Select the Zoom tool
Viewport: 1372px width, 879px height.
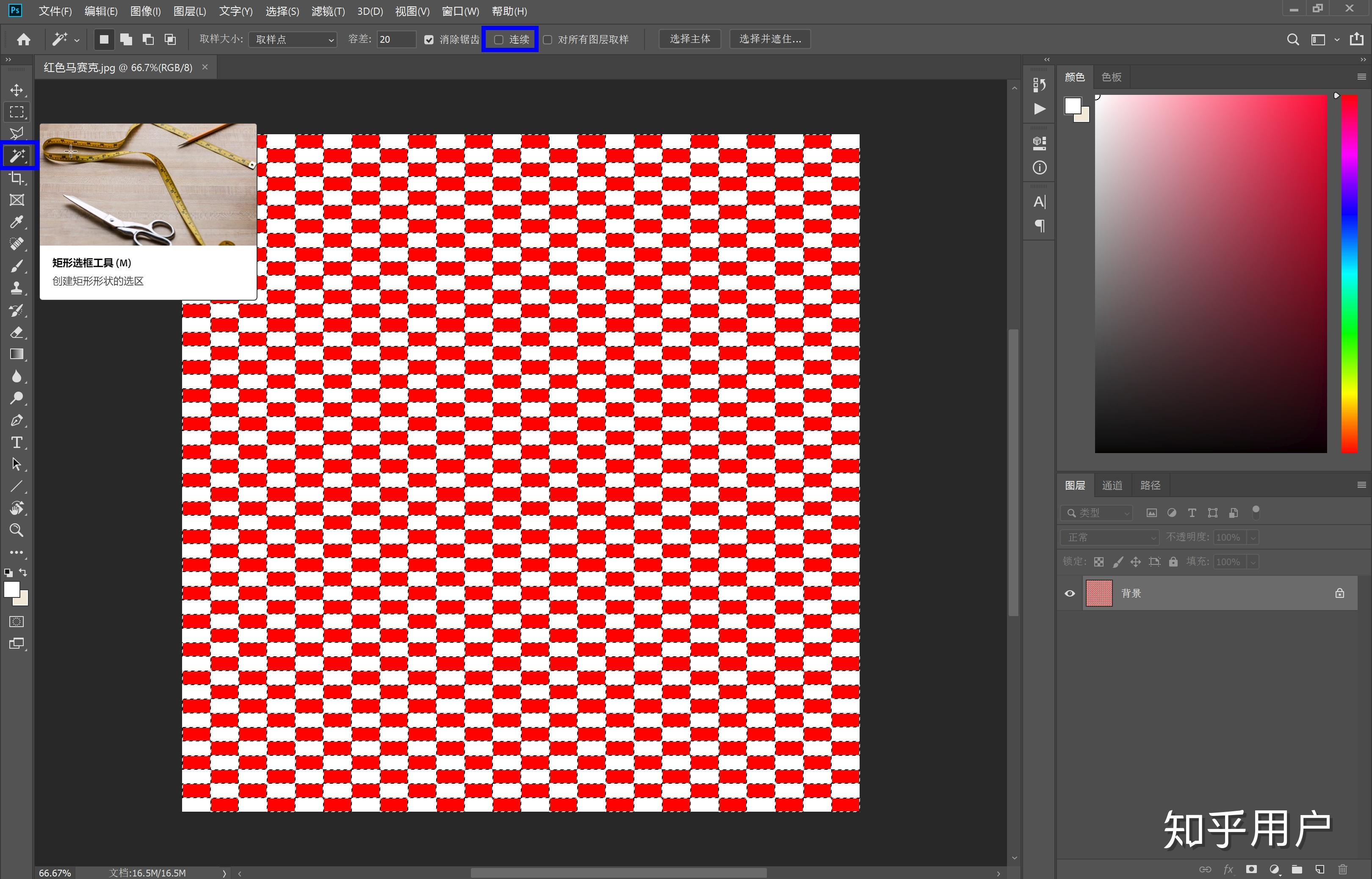click(x=17, y=530)
